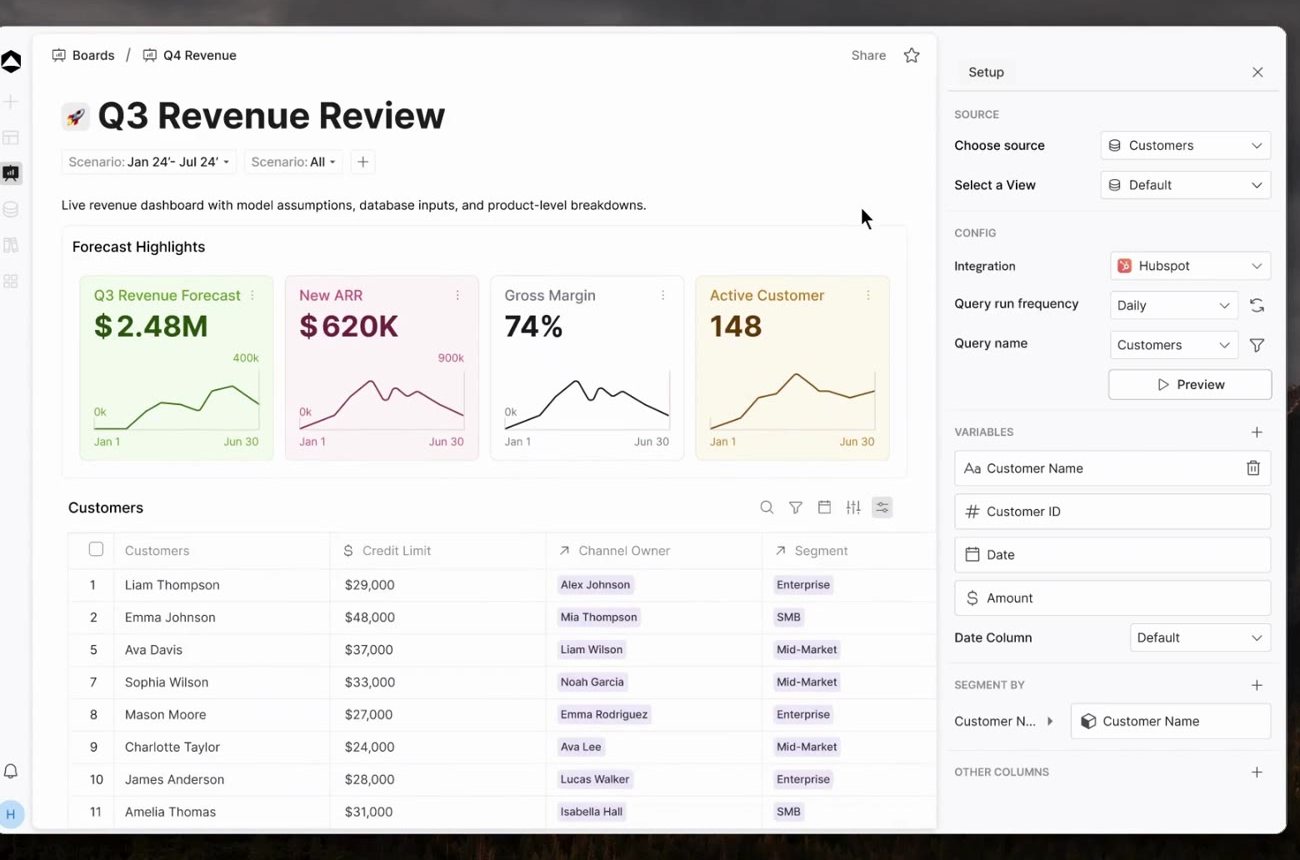The width and height of the screenshot is (1300, 860).
Task: Open Gross Margin card options menu
Action: (x=662, y=295)
